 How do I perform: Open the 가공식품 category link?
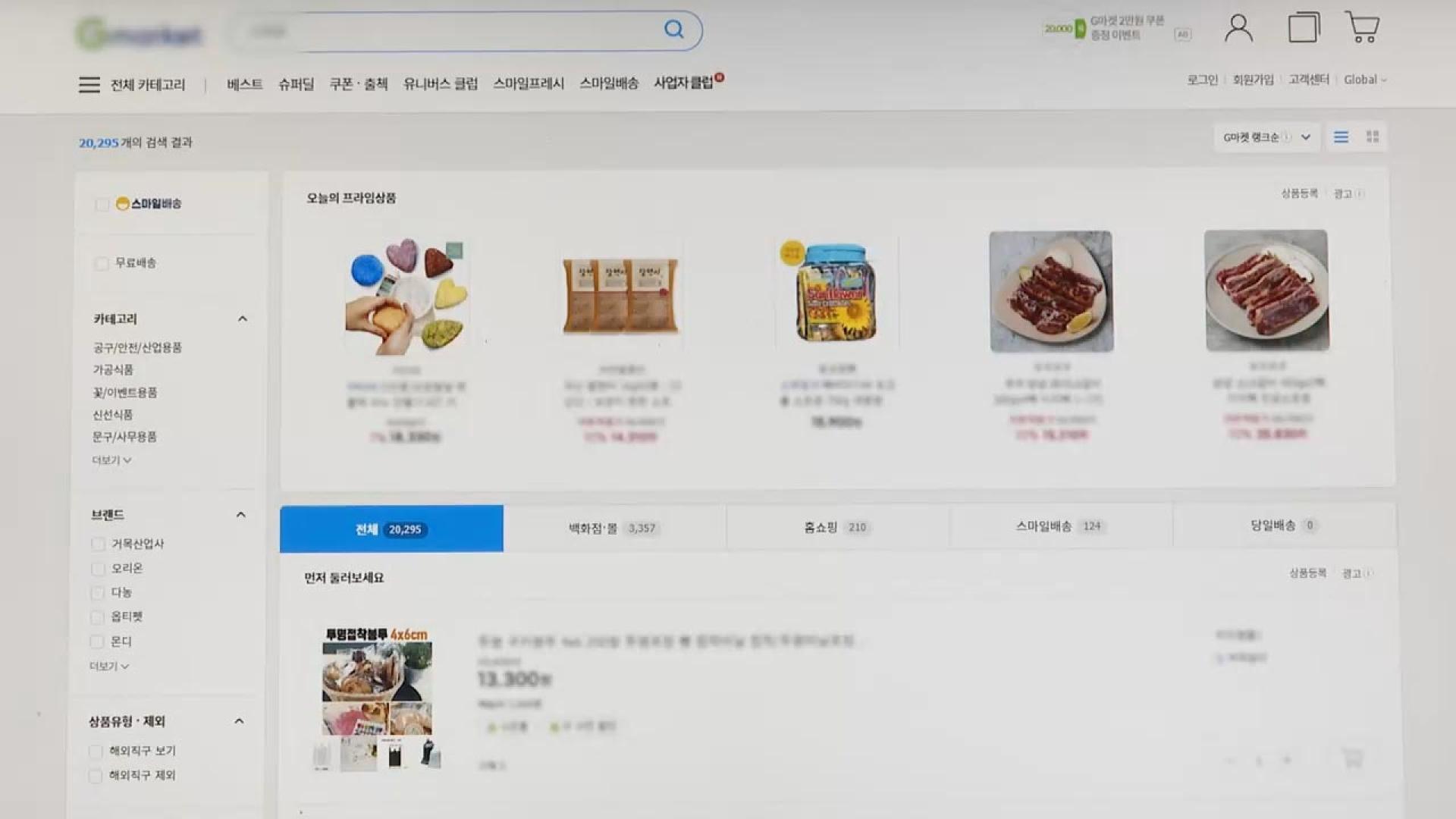coord(113,370)
